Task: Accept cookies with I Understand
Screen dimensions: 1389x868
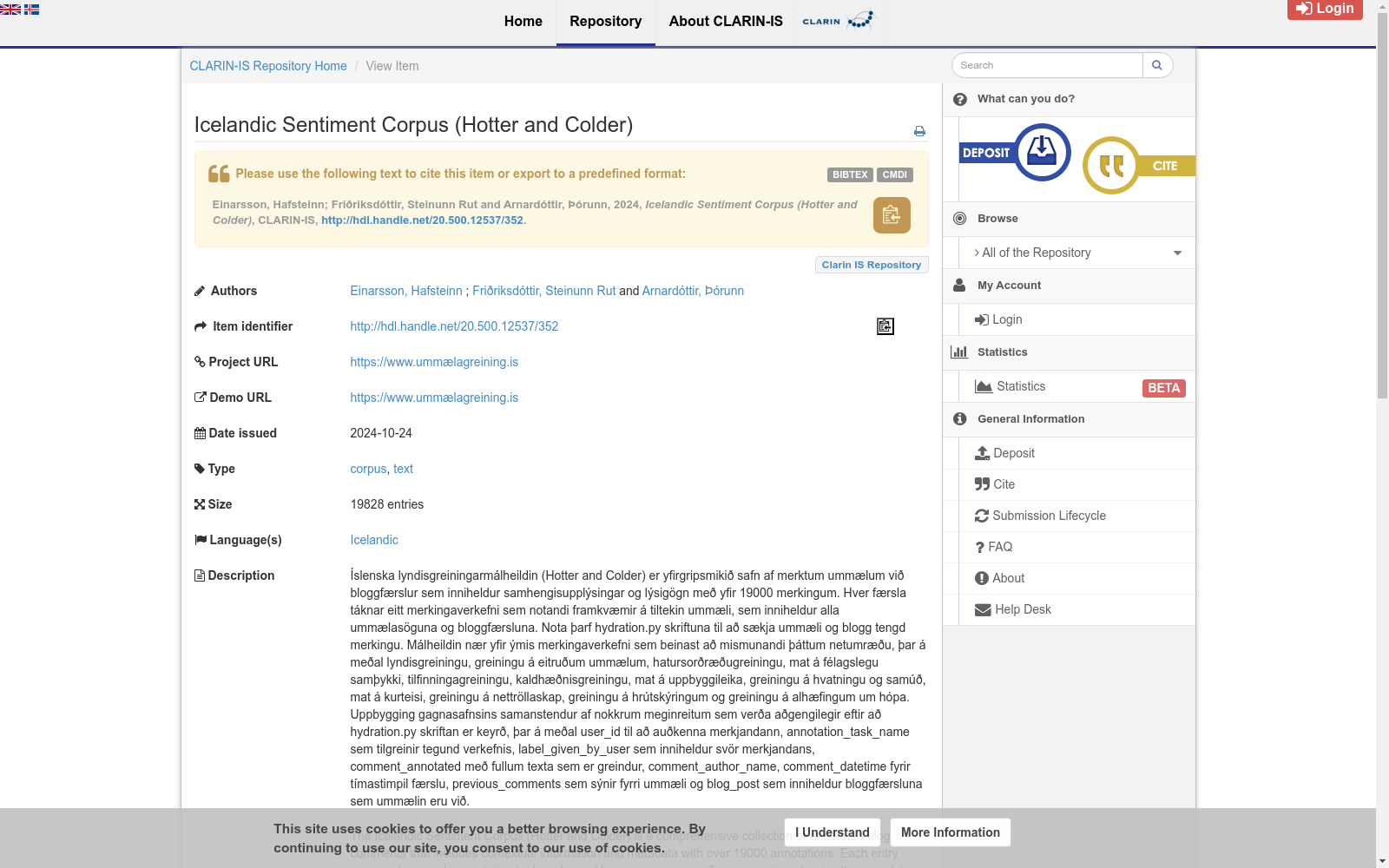Action: click(833, 832)
